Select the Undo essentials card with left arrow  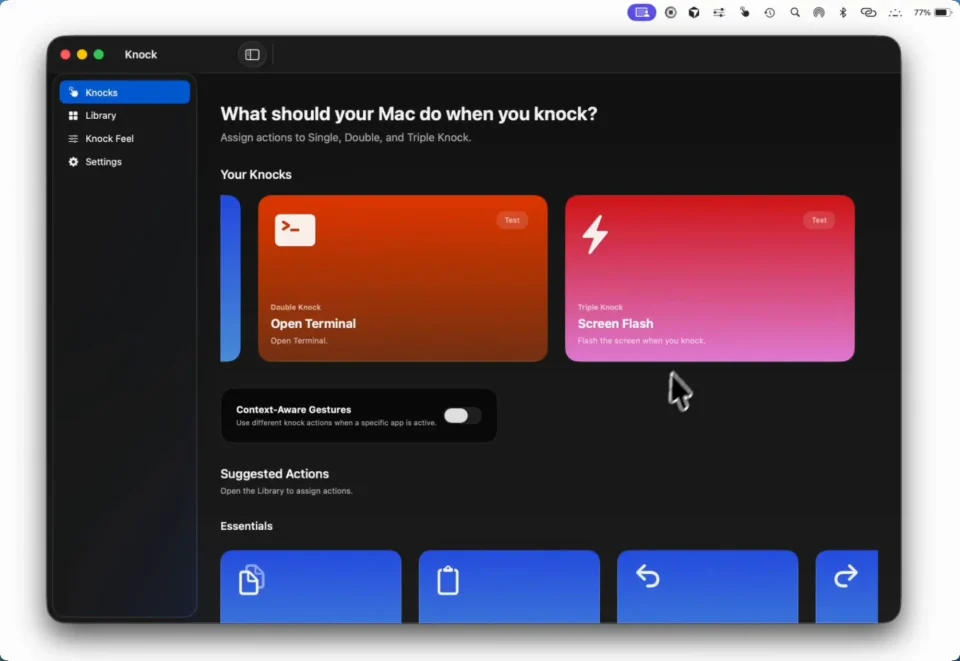(x=707, y=586)
